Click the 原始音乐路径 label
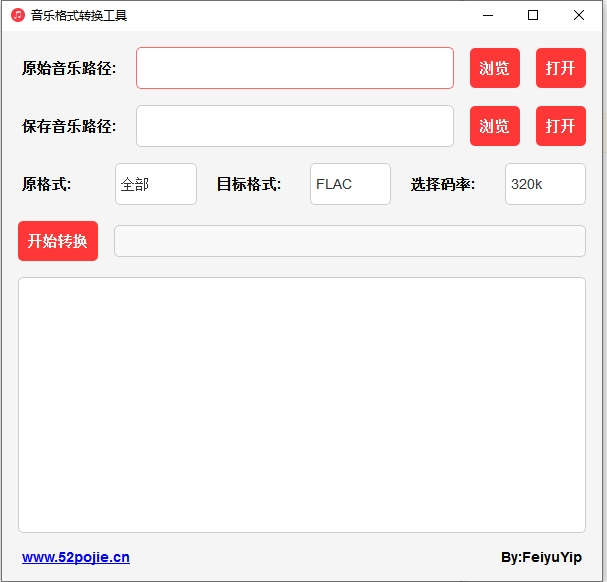The height and width of the screenshot is (582, 607). (x=69, y=69)
